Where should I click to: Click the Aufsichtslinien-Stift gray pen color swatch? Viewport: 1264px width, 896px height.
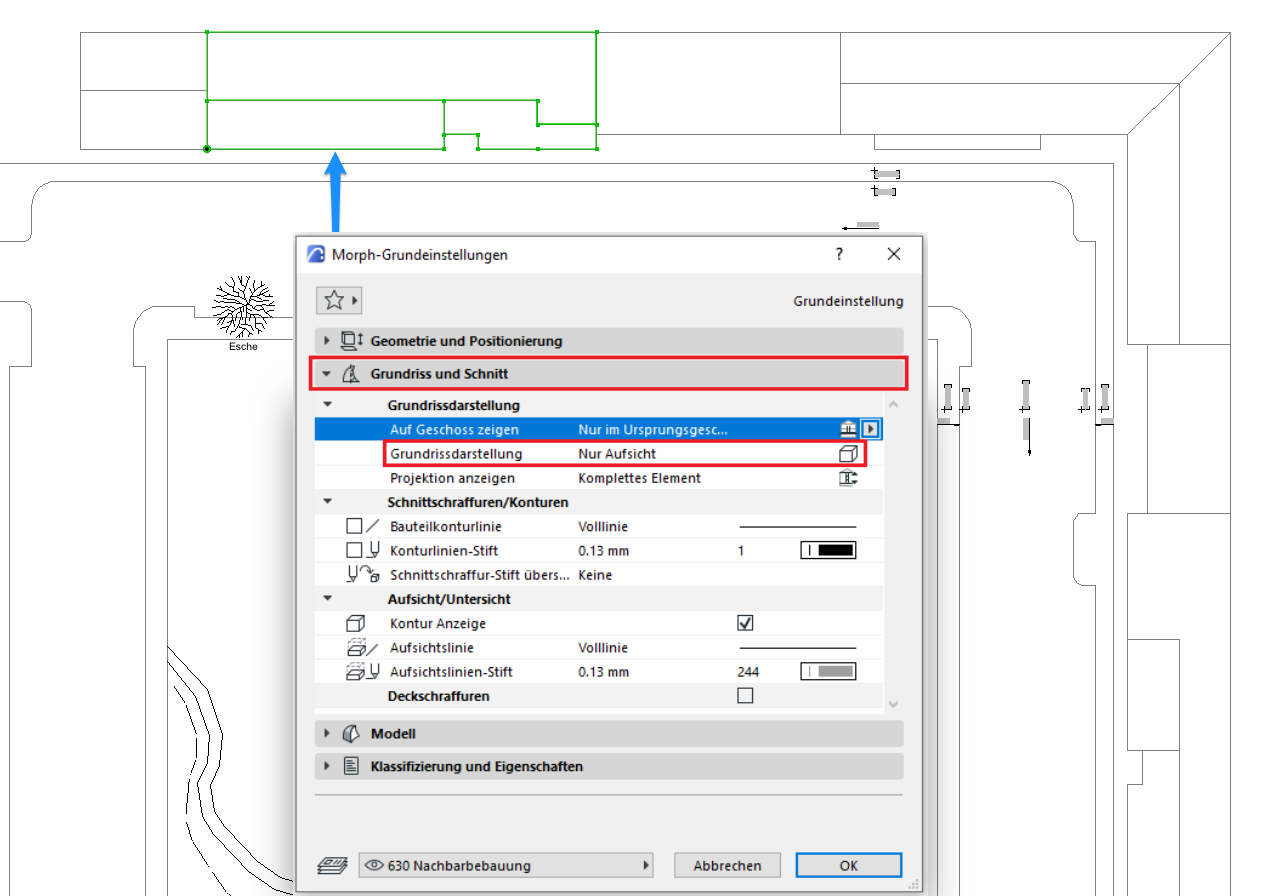pyautogui.click(x=828, y=672)
